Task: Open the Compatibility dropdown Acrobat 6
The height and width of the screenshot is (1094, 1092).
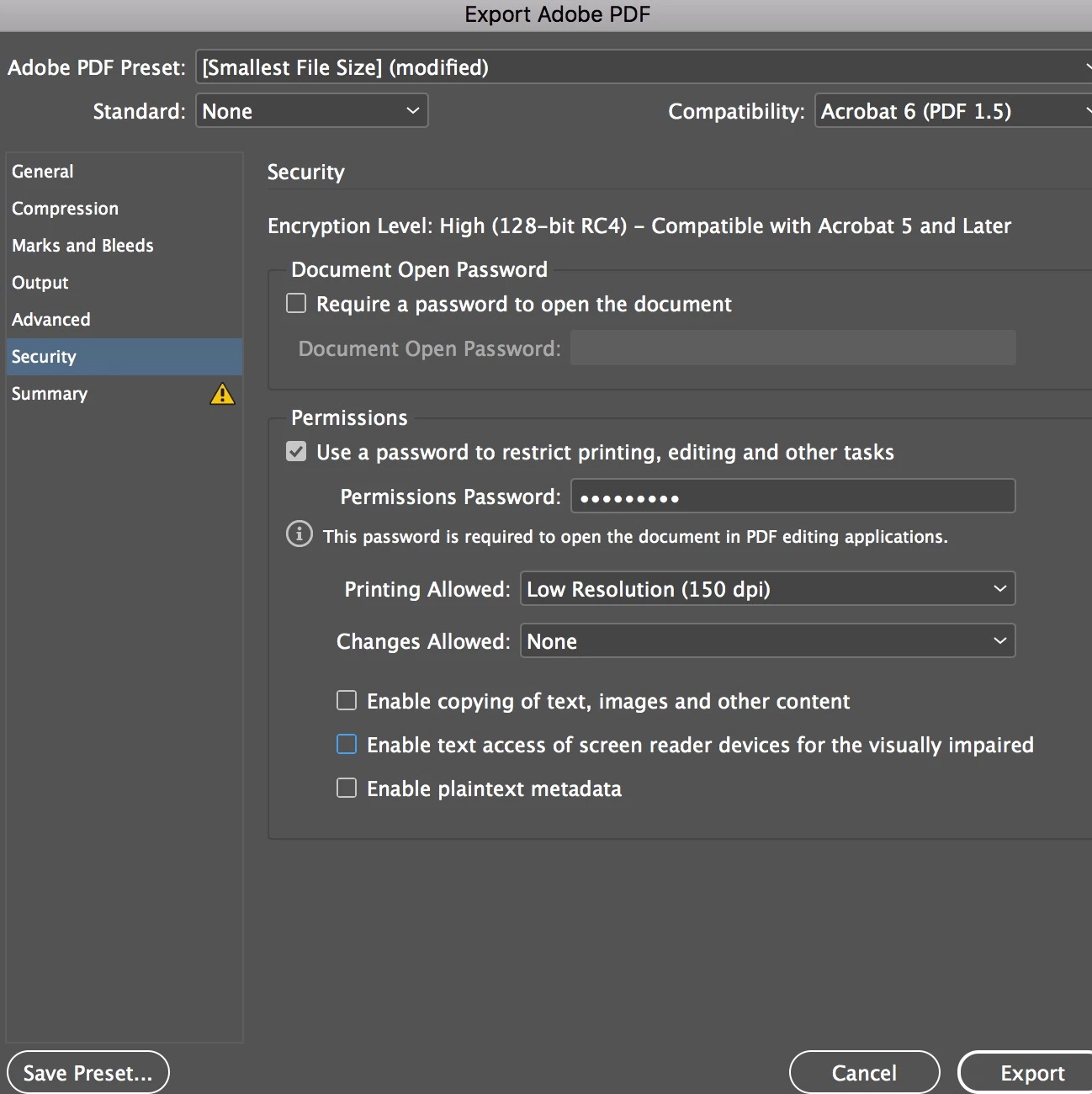Action: (953, 110)
